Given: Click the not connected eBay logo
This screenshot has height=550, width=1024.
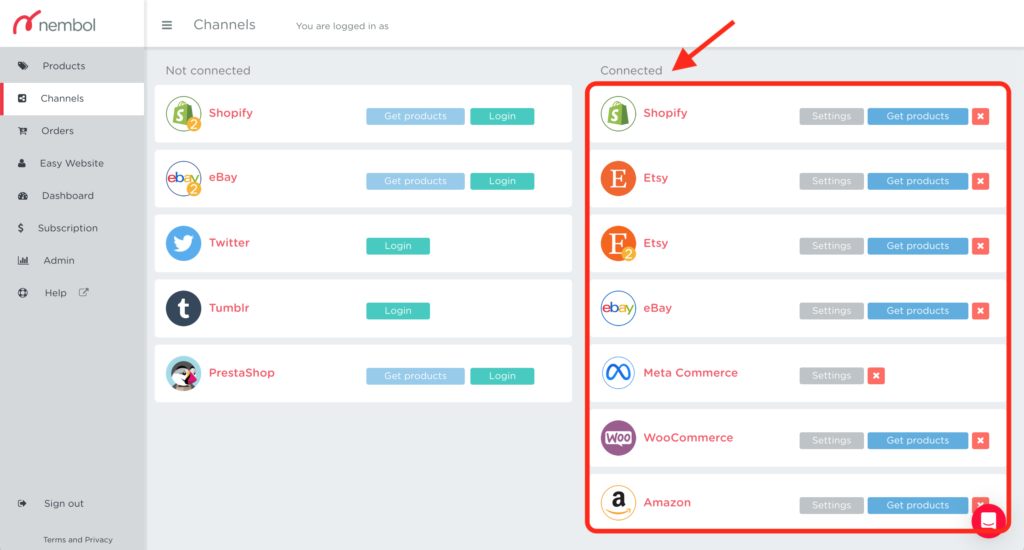Looking at the screenshot, I should pyautogui.click(x=184, y=178).
